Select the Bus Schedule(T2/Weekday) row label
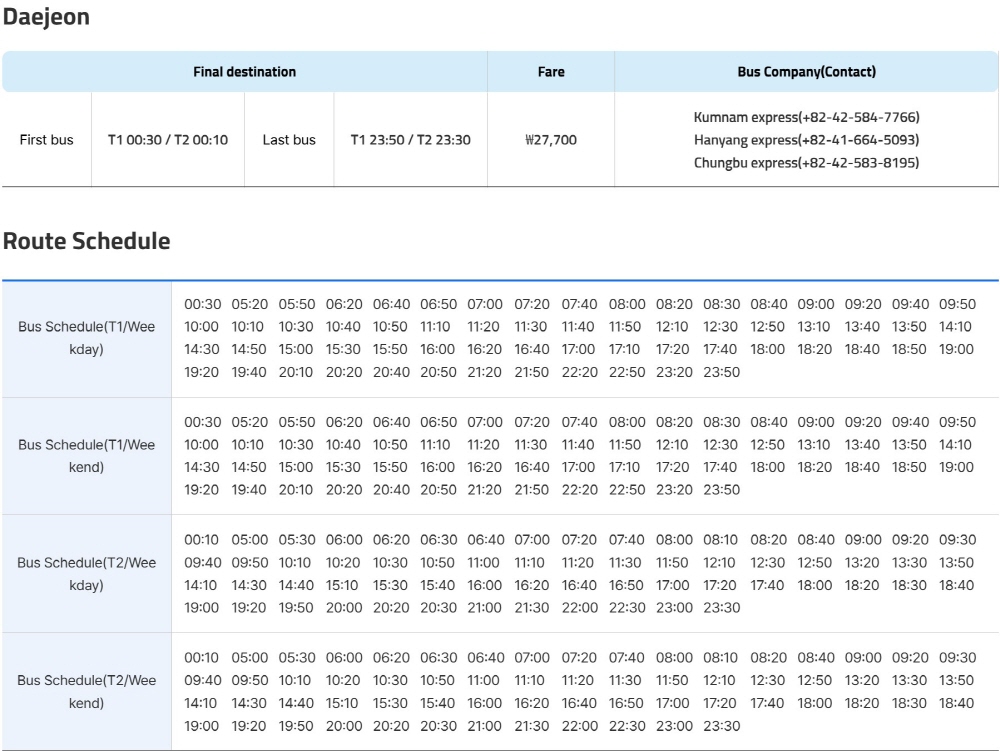 pos(85,574)
